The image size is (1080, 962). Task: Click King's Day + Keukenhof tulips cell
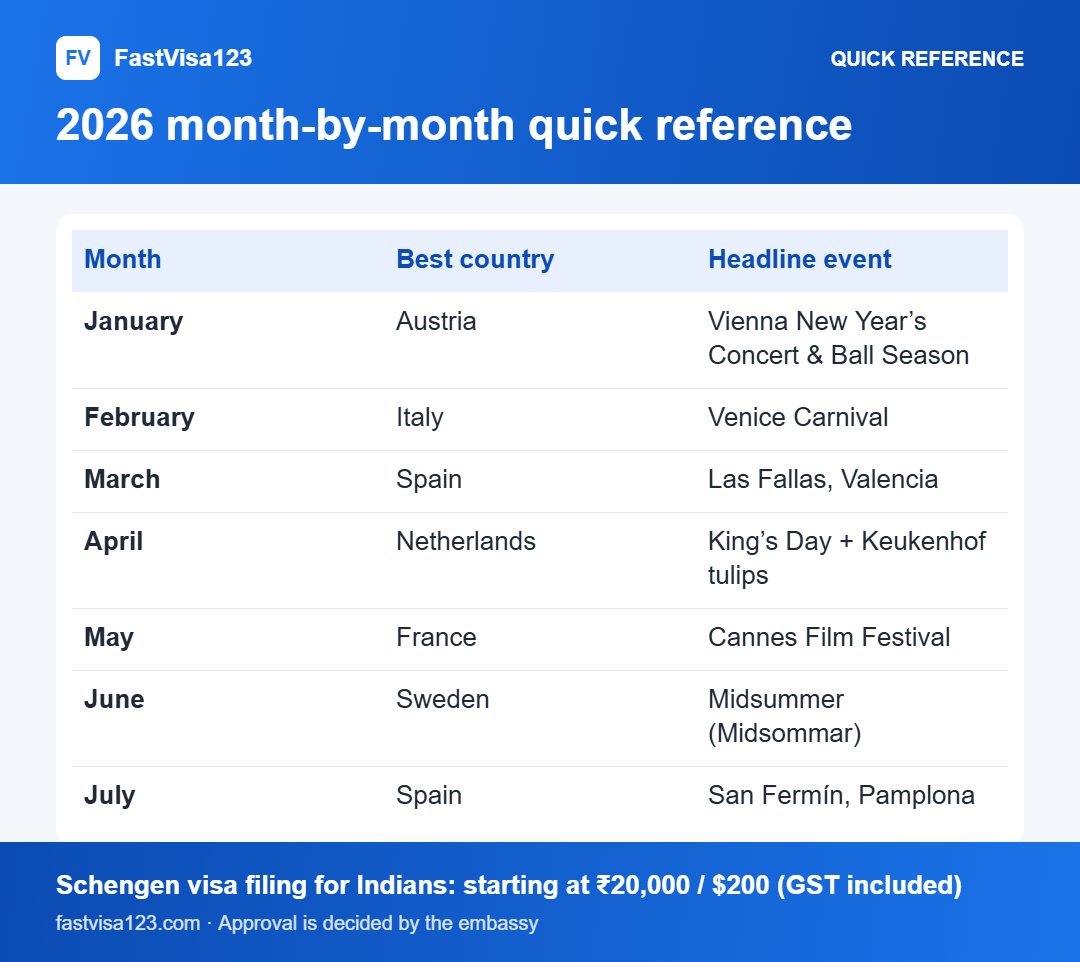pyautogui.click(x=847, y=558)
